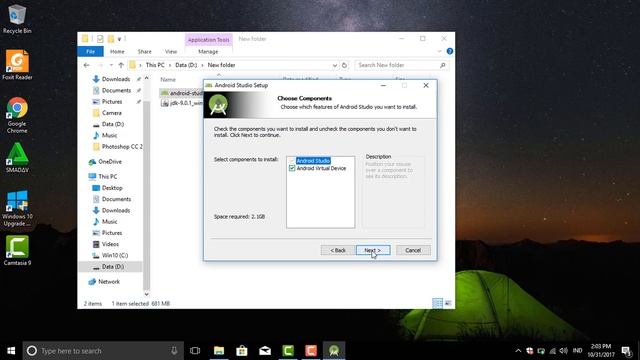The height and width of the screenshot is (360, 640).
Task: Select This PC in navigation pane
Action: [x=107, y=176]
